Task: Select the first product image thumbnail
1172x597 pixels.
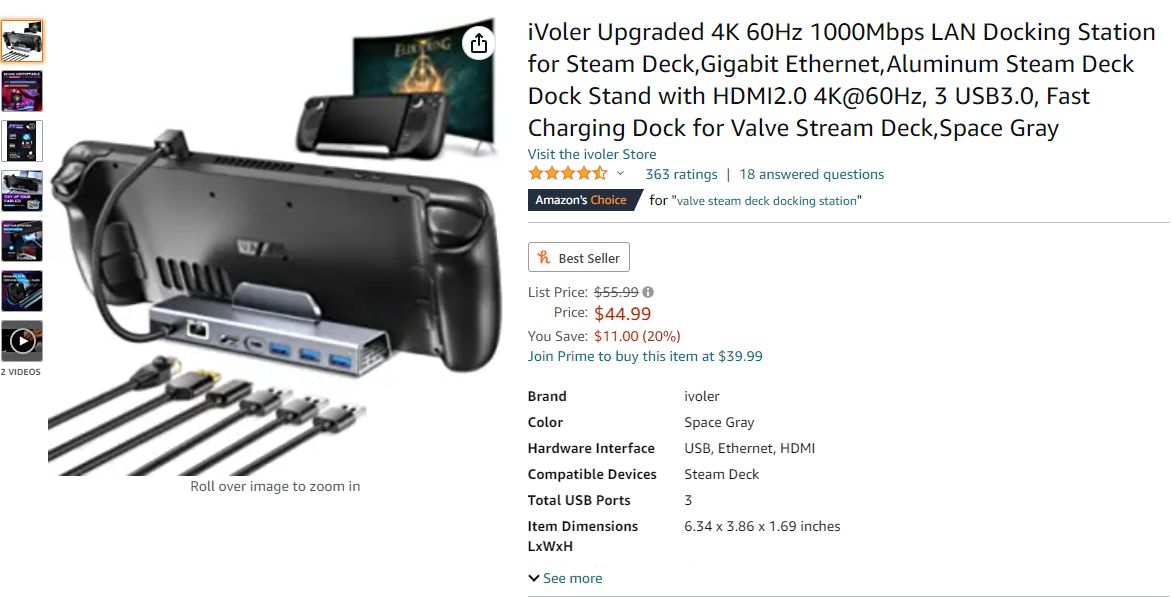Action: [x=22, y=41]
